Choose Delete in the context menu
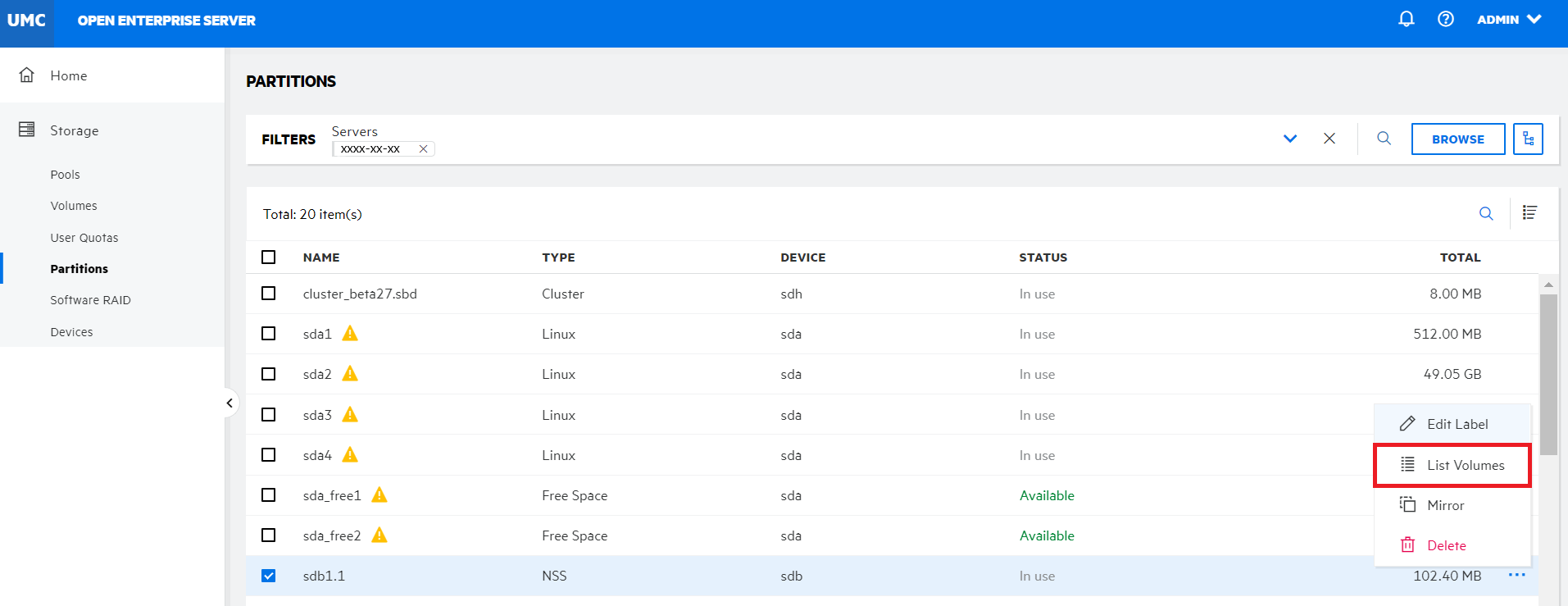 tap(1446, 545)
